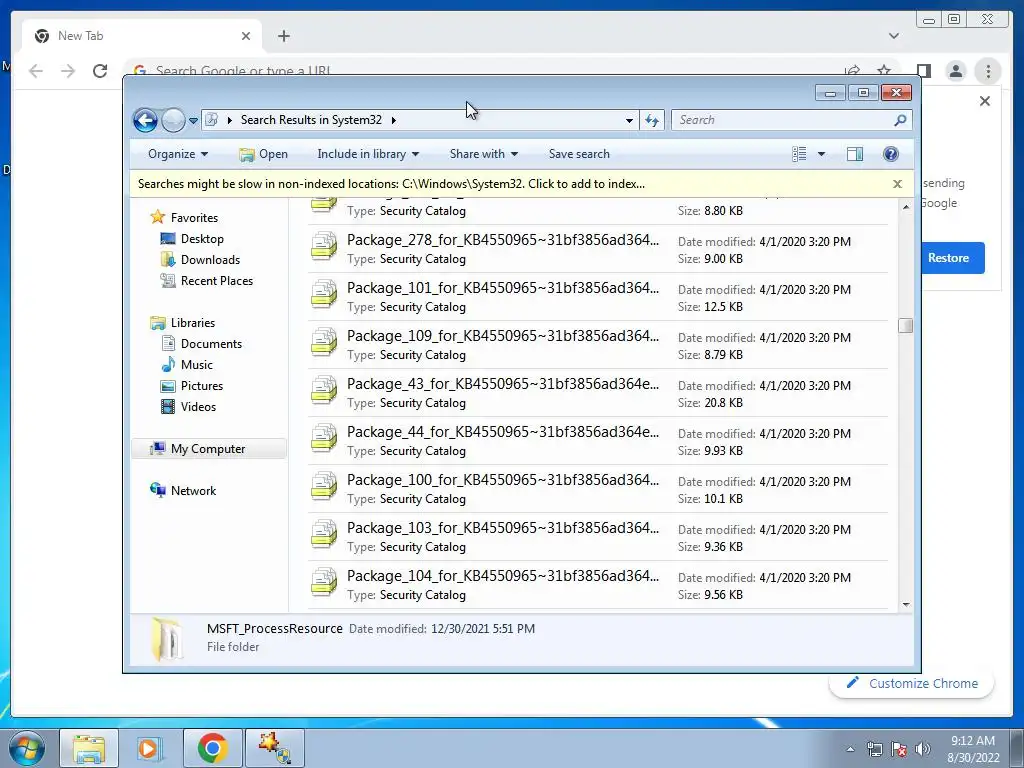The width and height of the screenshot is (1024, 768).
Task: Show hidden icons arrow in system tray
Action: [850, 749]
